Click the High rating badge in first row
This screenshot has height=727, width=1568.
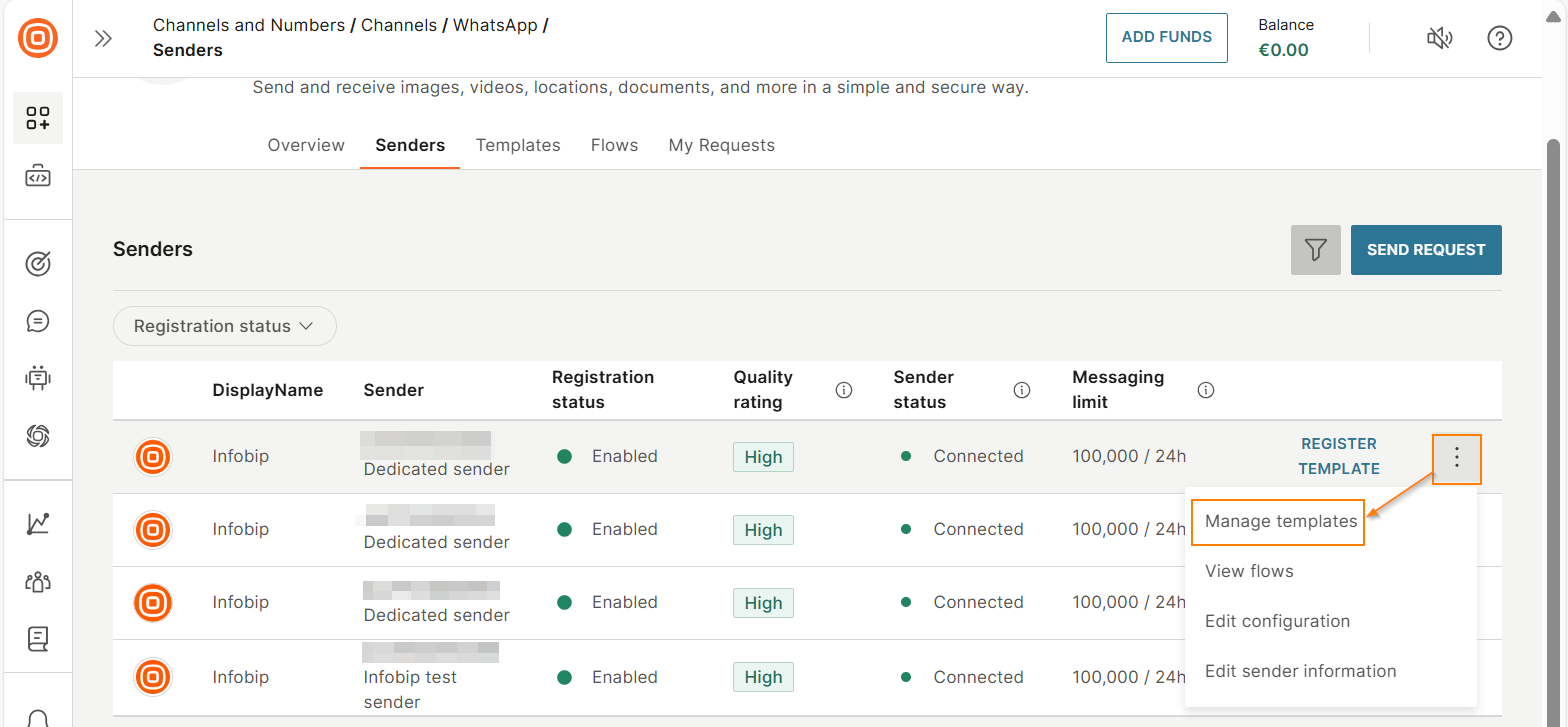click(x=763, y=457)
